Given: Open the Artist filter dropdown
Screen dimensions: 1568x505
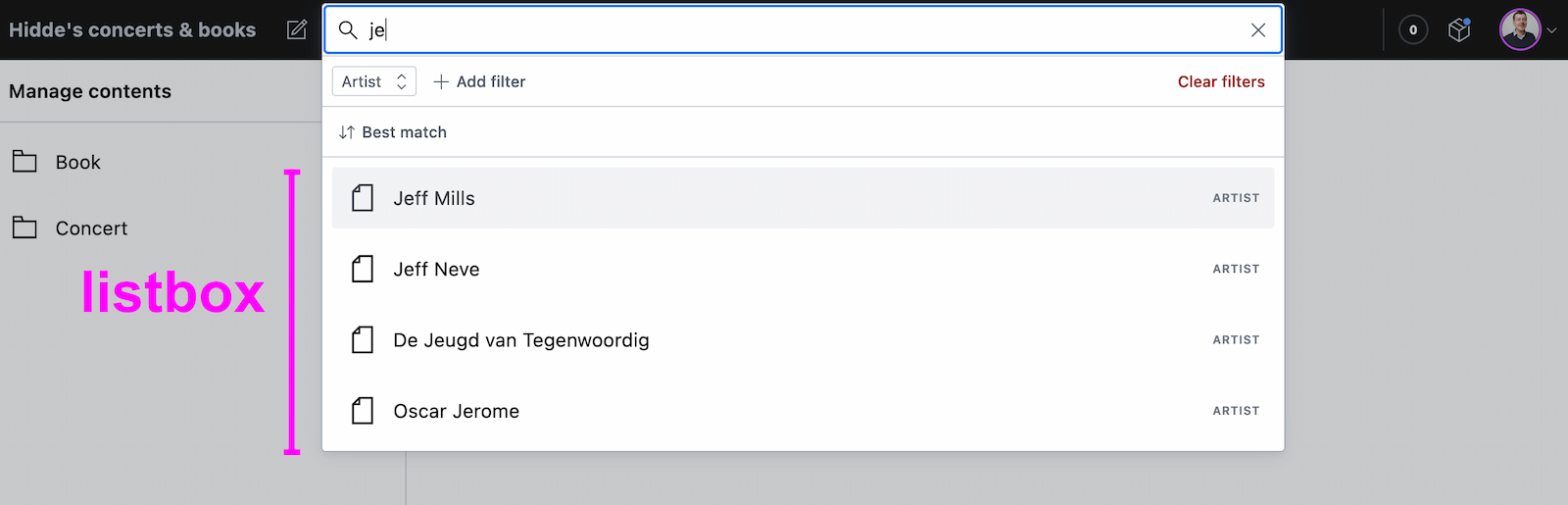Looking at the screenshot, I should pos(374,81).
